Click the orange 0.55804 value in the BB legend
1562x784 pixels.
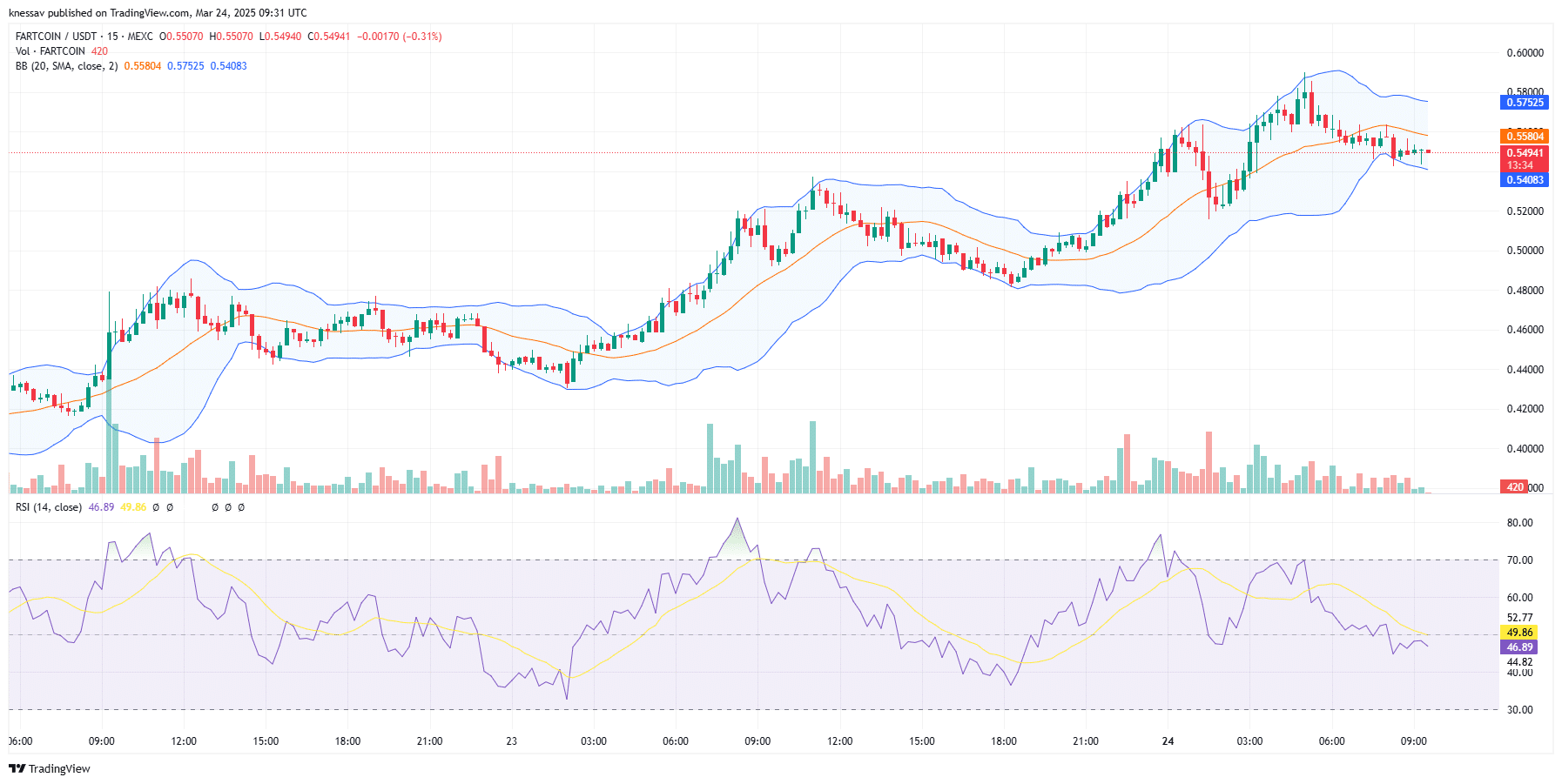(x=143, y=66)
